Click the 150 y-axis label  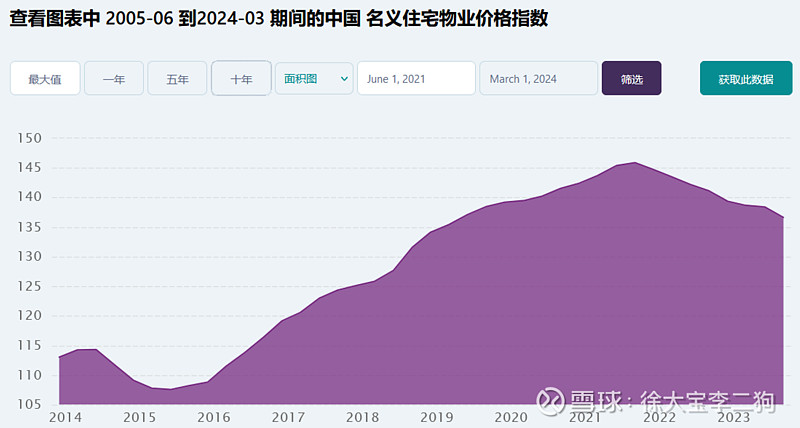29,138
